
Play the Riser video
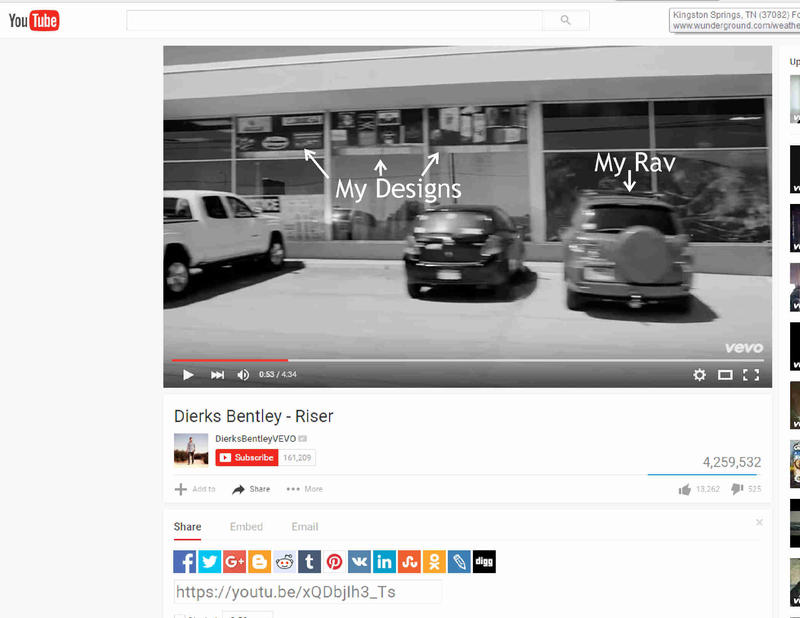click(x=188, y=375)
